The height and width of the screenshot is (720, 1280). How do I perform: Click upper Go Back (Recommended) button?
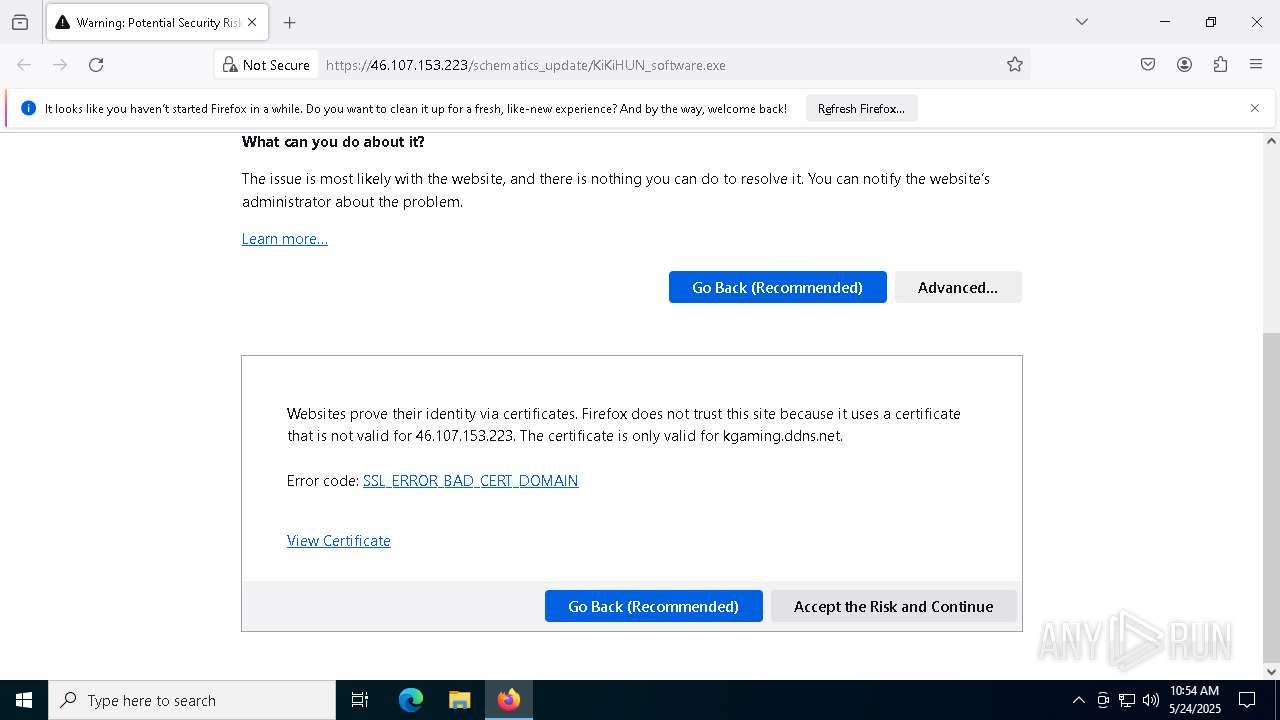click(777, 287)
